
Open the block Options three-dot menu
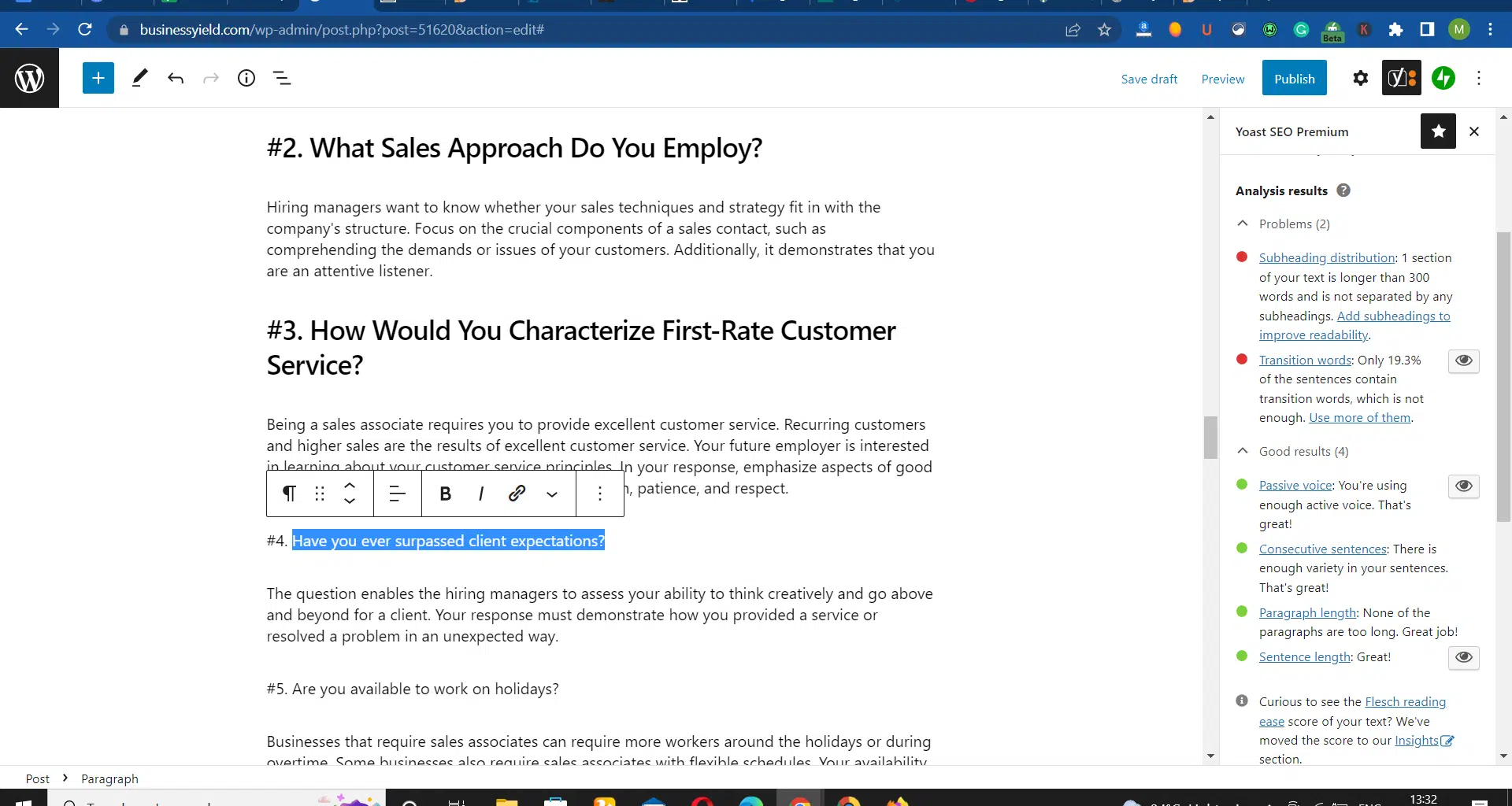click(x=600, y=494)
